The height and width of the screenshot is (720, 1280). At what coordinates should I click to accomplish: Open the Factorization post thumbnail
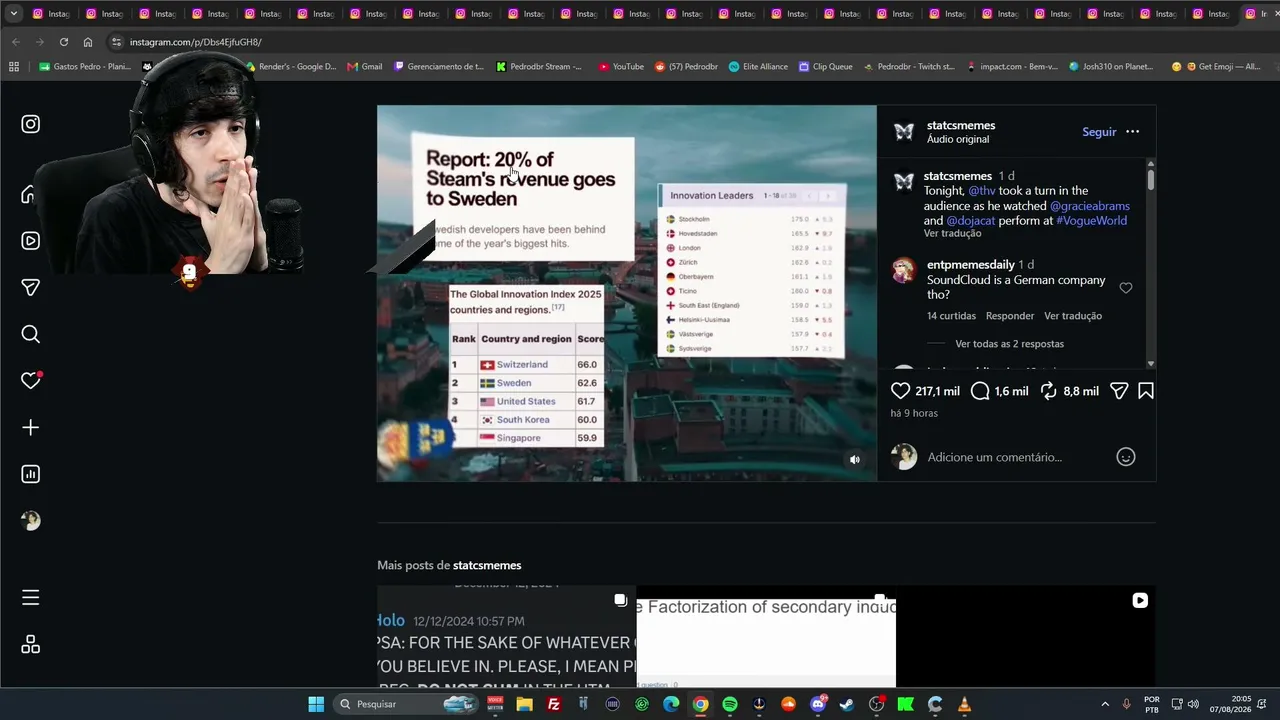[766, 636]
